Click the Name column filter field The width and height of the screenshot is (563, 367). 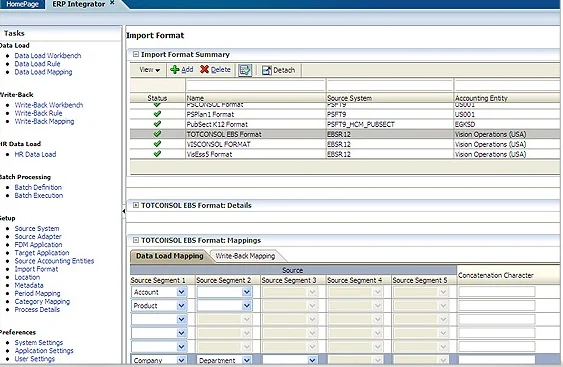click(255, 85)
